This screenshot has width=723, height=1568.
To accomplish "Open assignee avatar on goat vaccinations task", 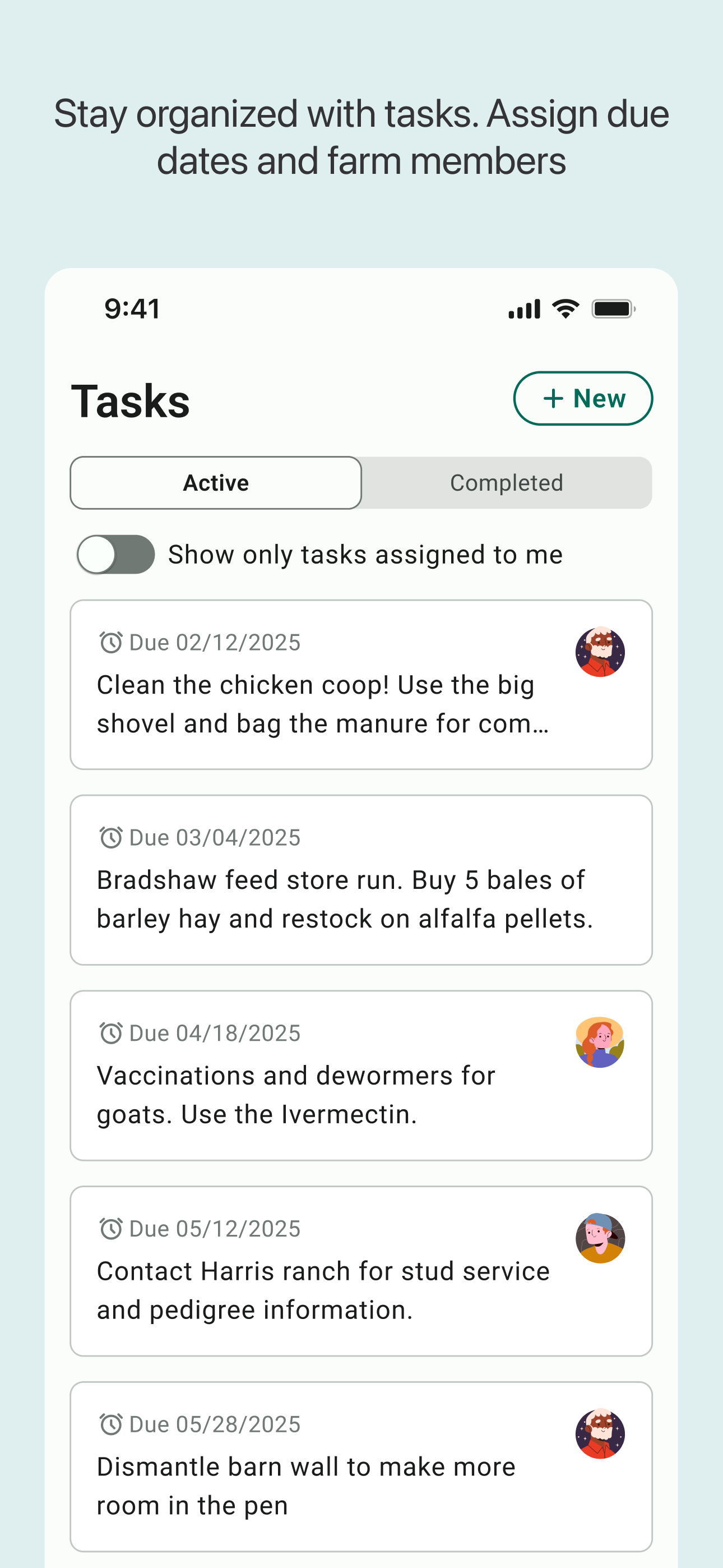I will [x=600, y=1042].
